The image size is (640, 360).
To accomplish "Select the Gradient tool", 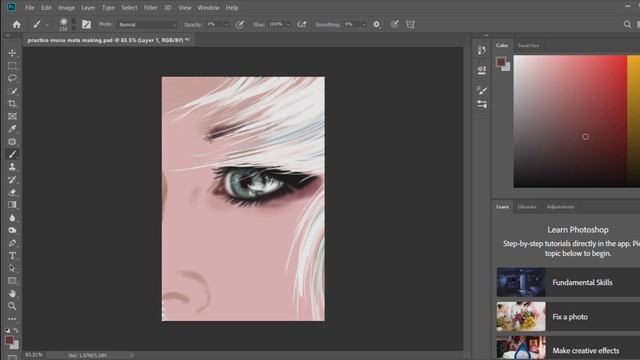I will (x=12, y=205).
